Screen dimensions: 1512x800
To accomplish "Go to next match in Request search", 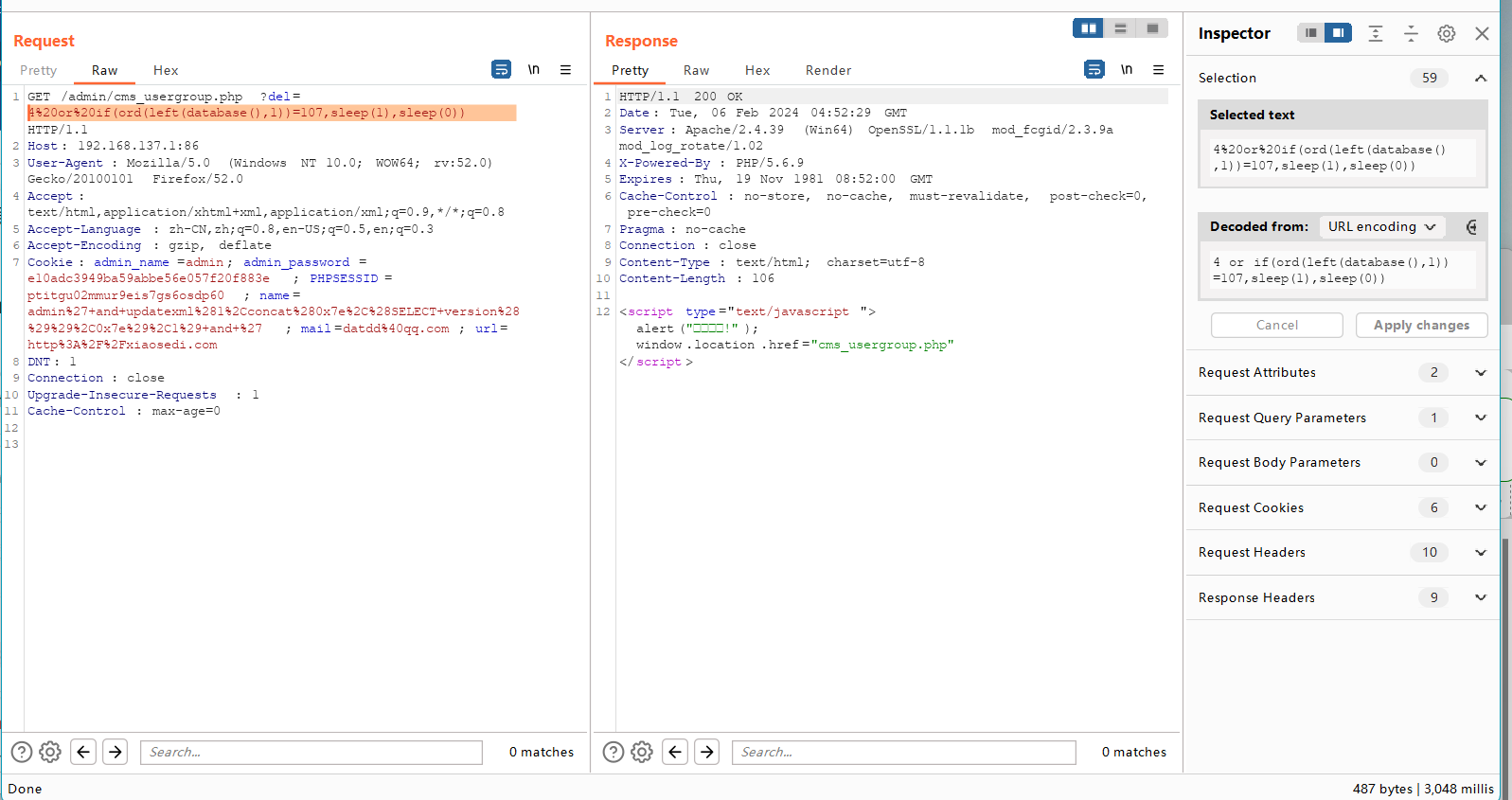I will pyautogui.click(x=116, y=752).
